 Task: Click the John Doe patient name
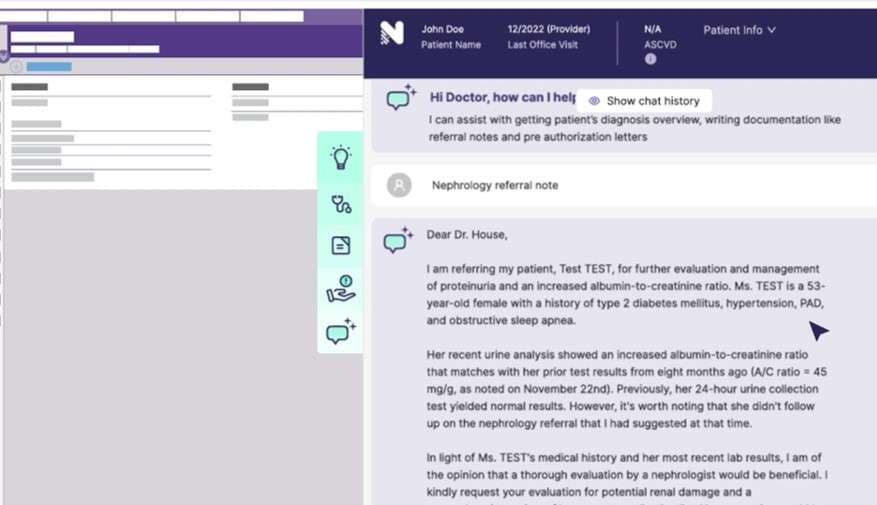point(442,29)
